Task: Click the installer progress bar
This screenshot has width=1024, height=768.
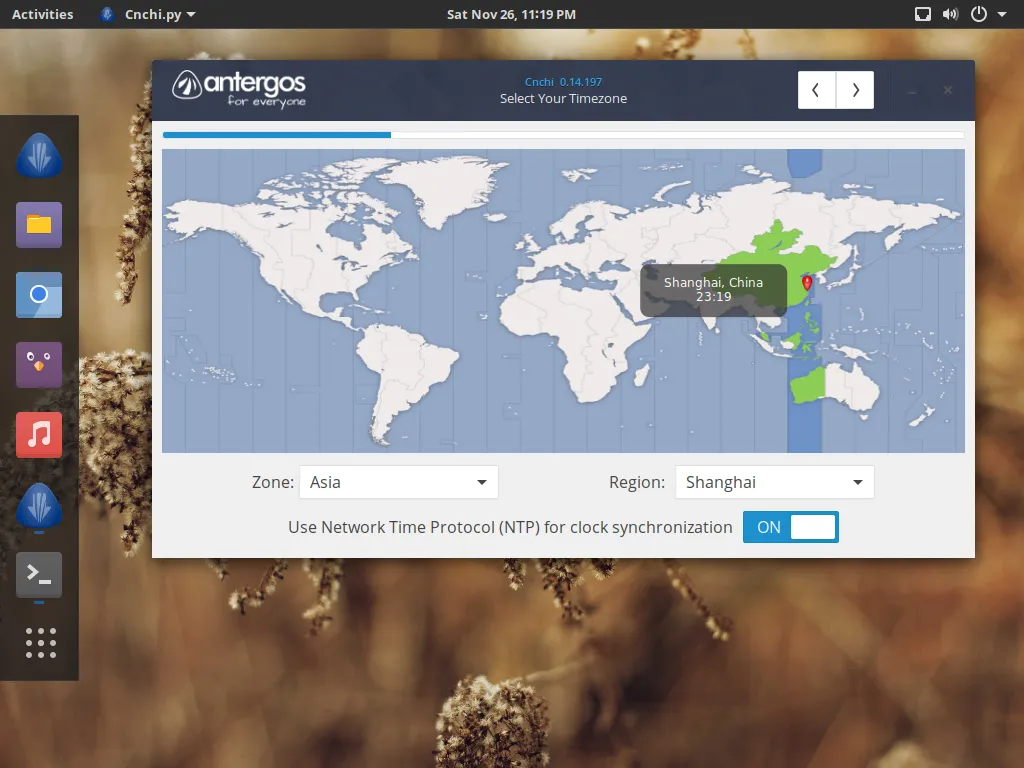Action: (x=564, y=135)
